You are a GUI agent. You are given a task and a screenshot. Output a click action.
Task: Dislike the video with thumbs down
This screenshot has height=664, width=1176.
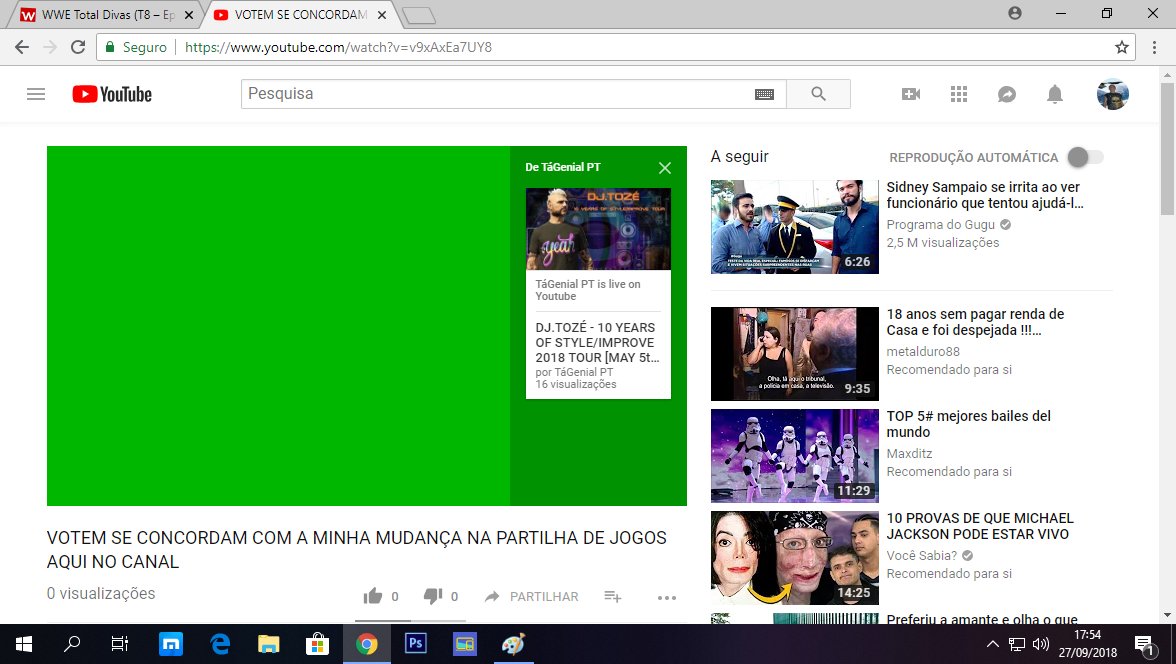tap(432, 596)
